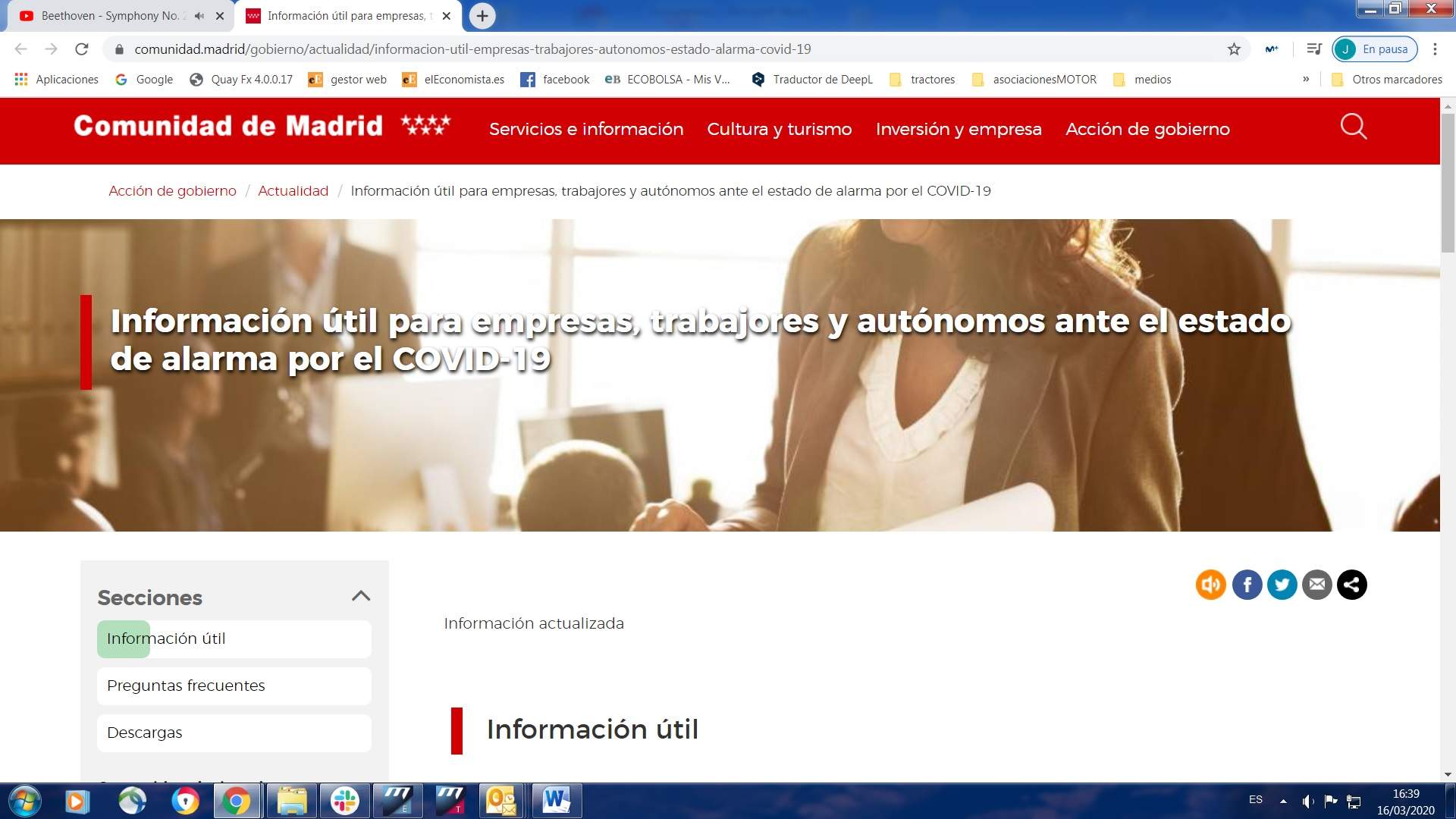
Task: Open File Explorer folder on taskbar
Action: point(291,801)
